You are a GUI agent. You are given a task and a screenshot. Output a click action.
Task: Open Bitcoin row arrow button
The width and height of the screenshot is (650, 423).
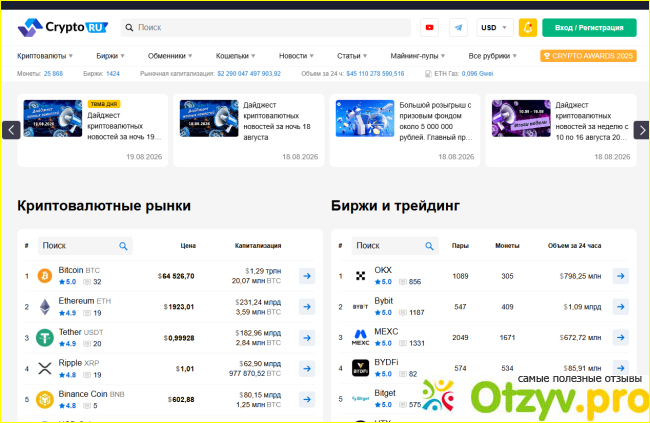pyautogui.click(x=307, y=276)
